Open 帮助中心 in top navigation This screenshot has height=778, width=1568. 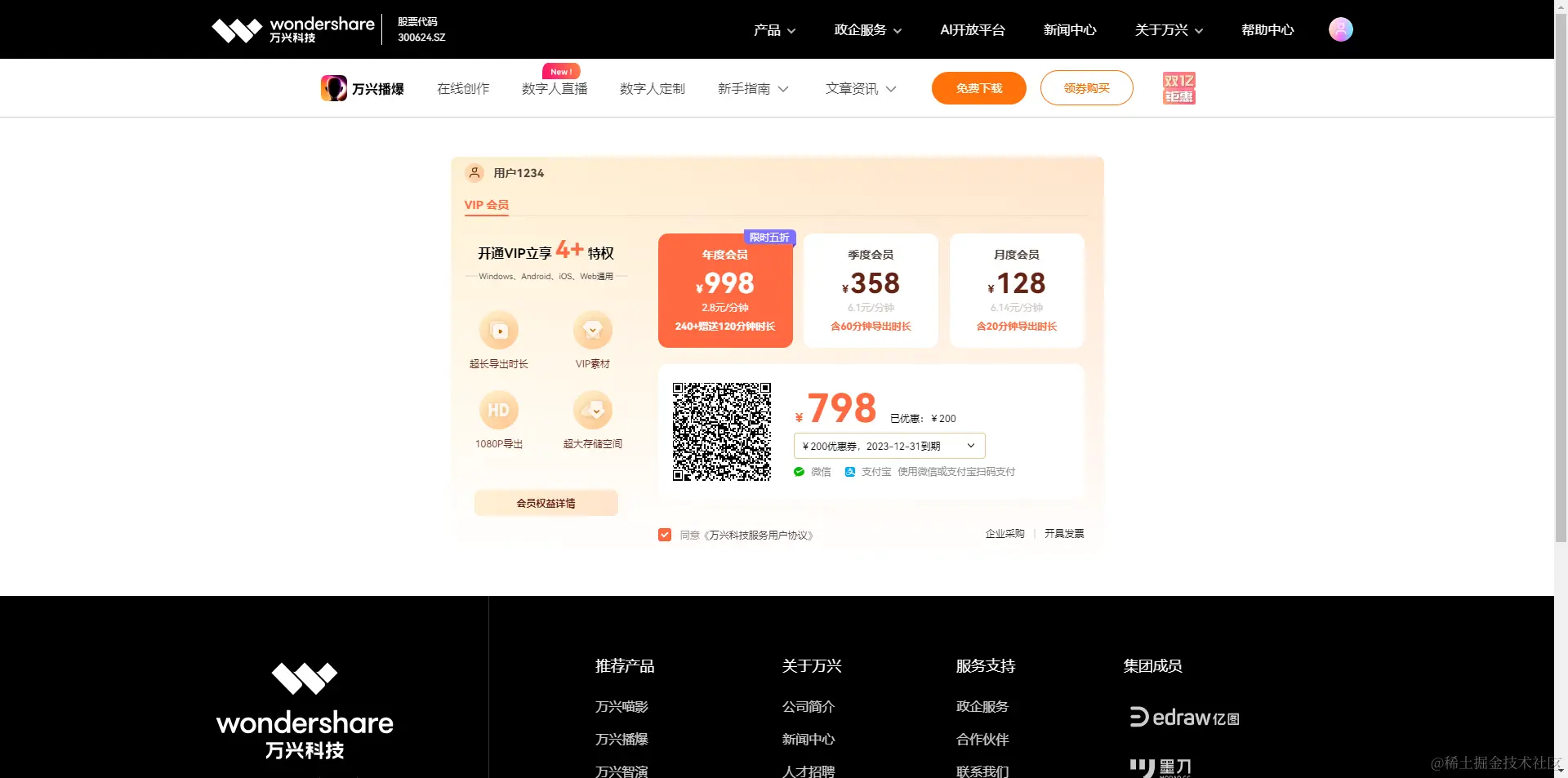coord(1267,30)
